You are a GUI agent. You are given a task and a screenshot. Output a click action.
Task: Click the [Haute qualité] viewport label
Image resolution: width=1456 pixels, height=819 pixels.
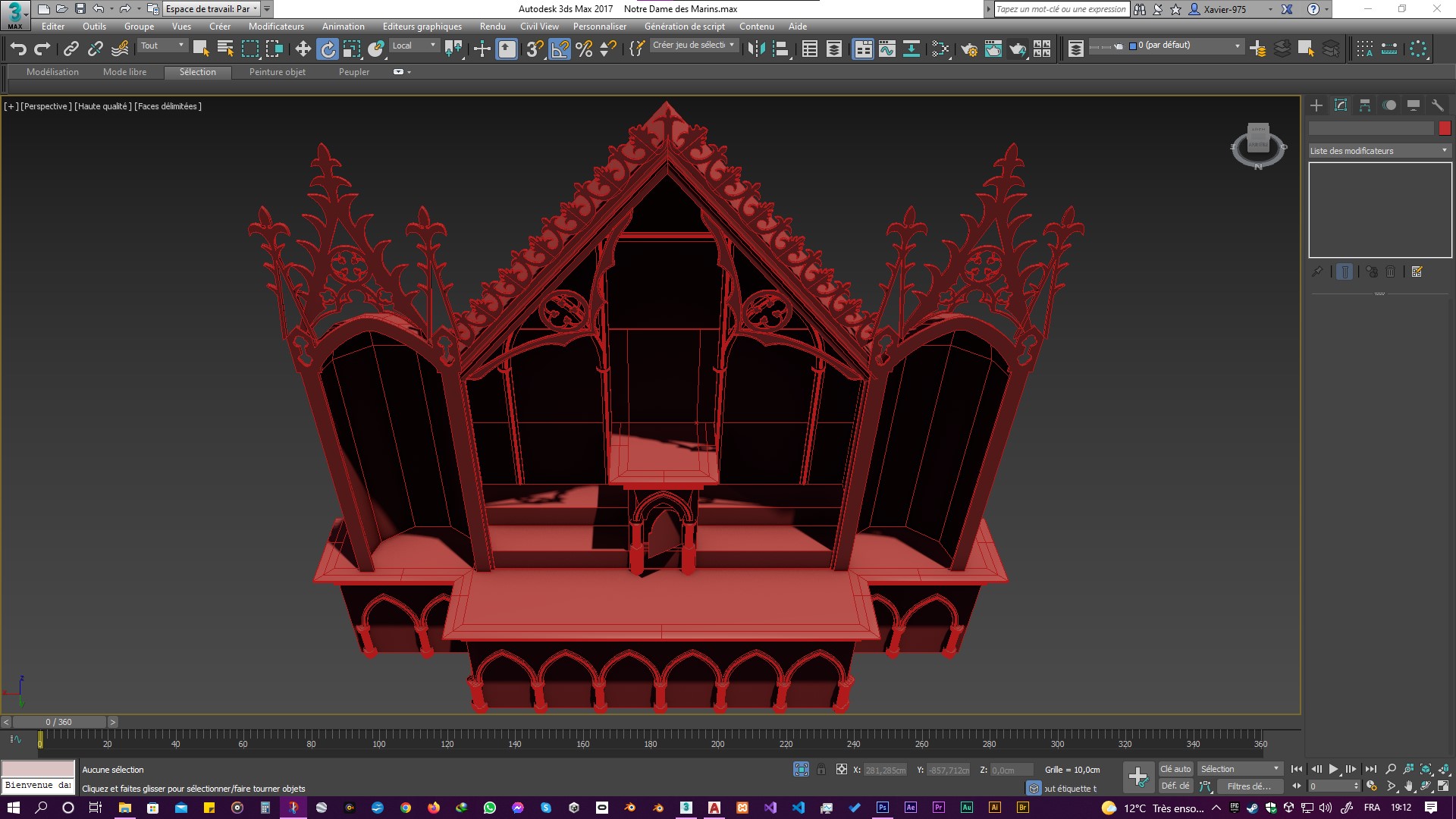[x=103, y=106]
